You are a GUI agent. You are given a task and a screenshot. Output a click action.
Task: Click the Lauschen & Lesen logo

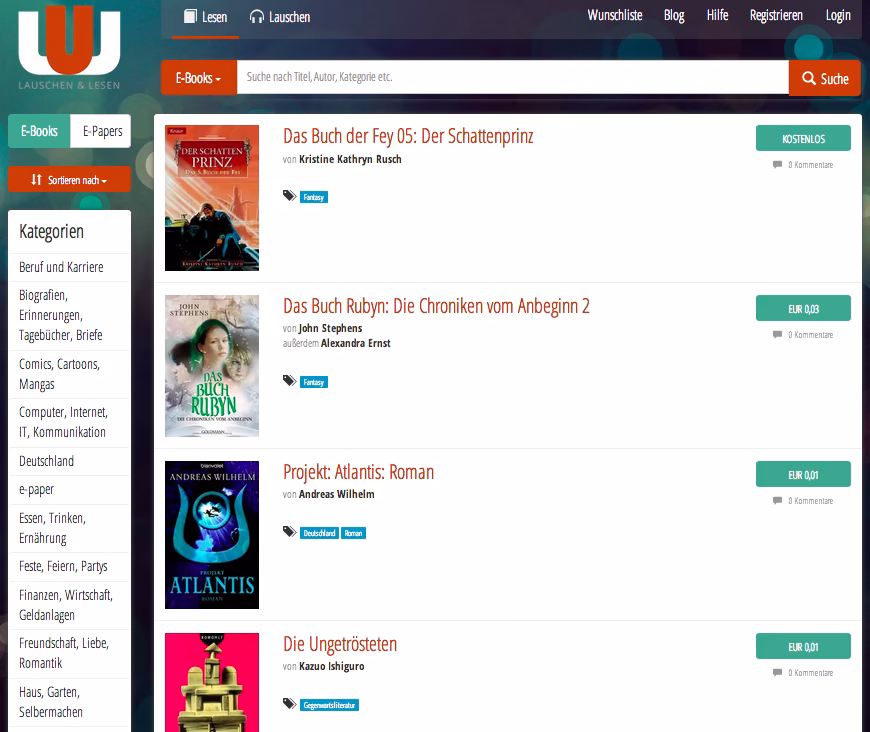coord(69,47)
